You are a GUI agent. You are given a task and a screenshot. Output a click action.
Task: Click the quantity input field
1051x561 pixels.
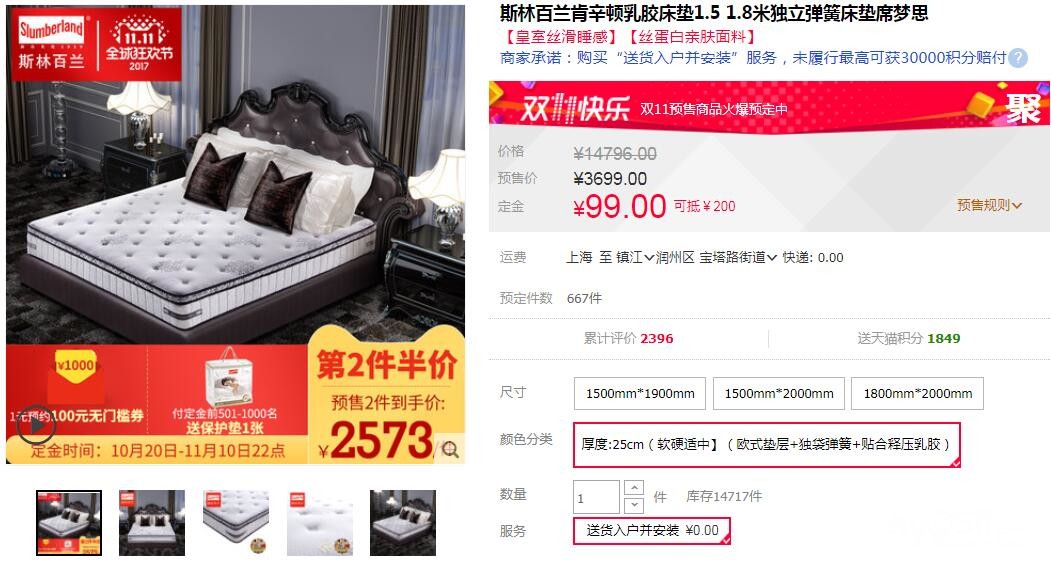point(596,497)
